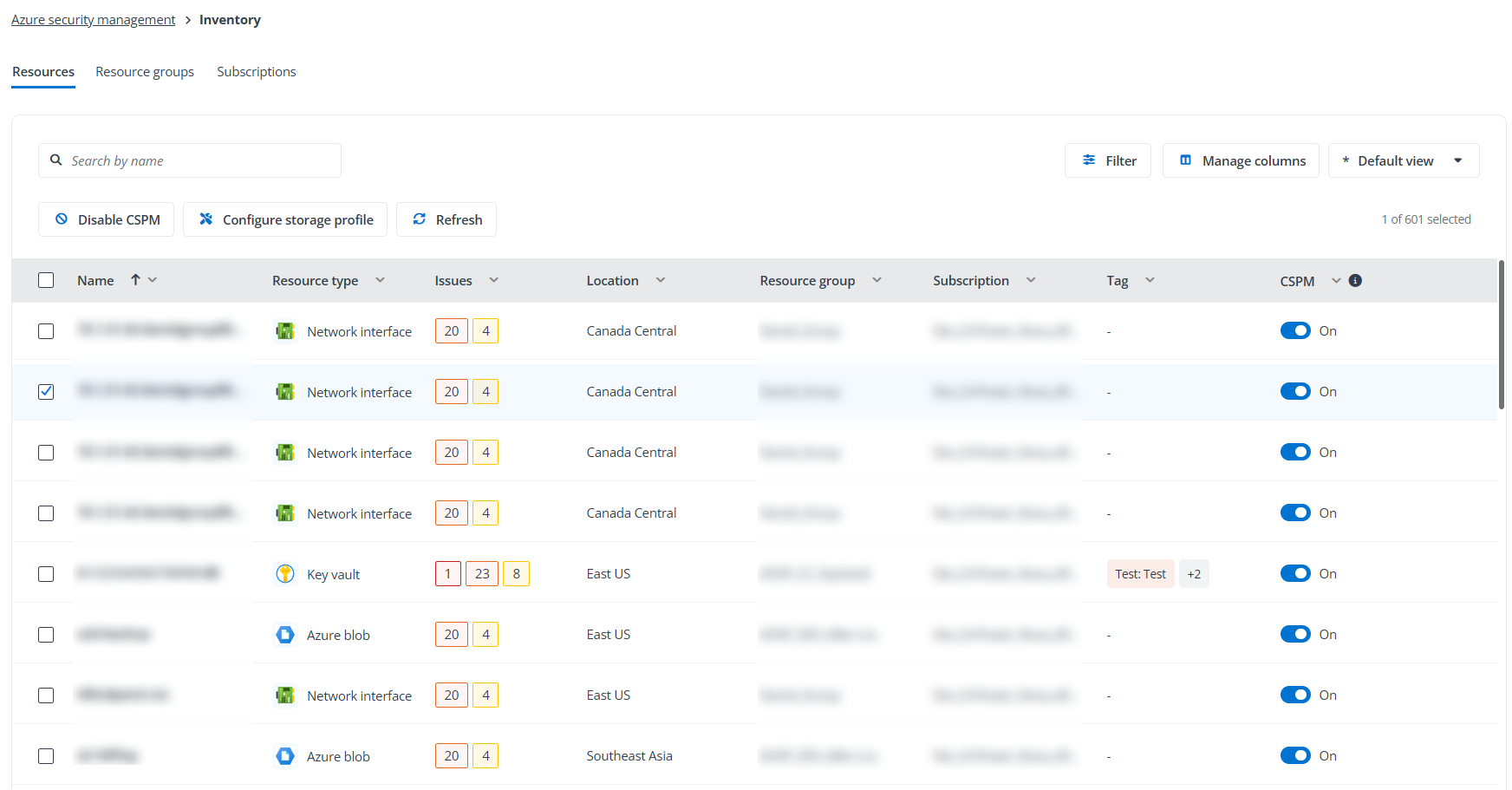The width and height of the screenshot is (1512, 790).
Task: Open the Default view dropdown
Action: tap(1403, 160)
